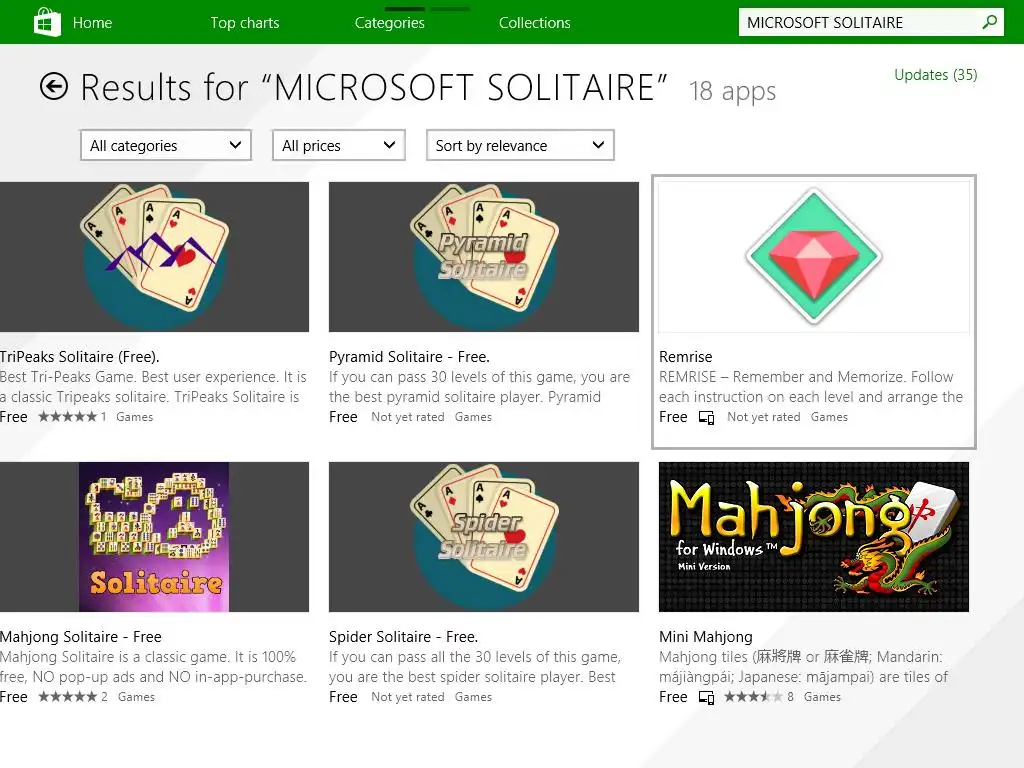Open the Sort by relevance dropdown
Viewport: 1024px width, 768px height.
520,145
